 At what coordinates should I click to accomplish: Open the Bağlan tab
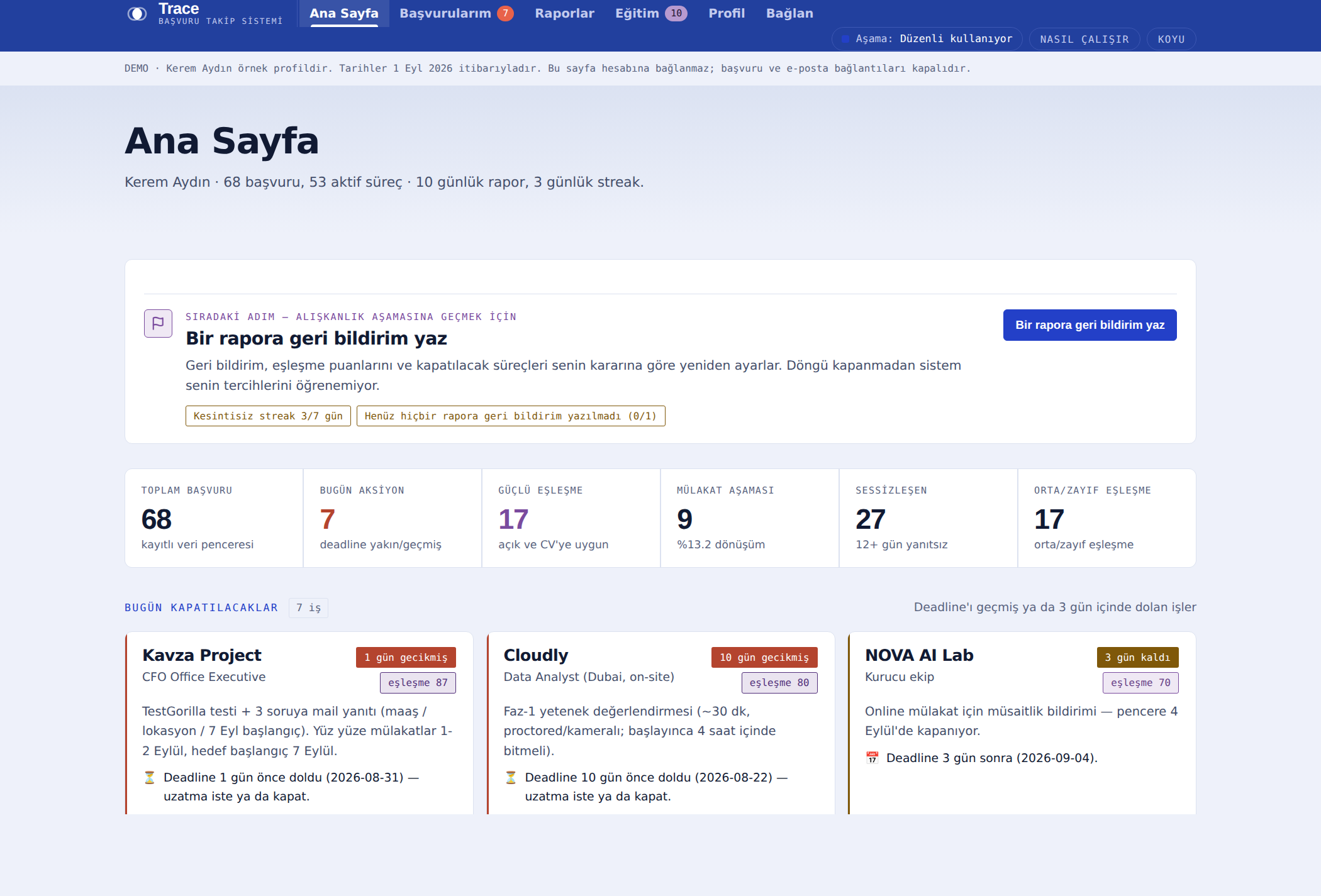coord(789,13)
